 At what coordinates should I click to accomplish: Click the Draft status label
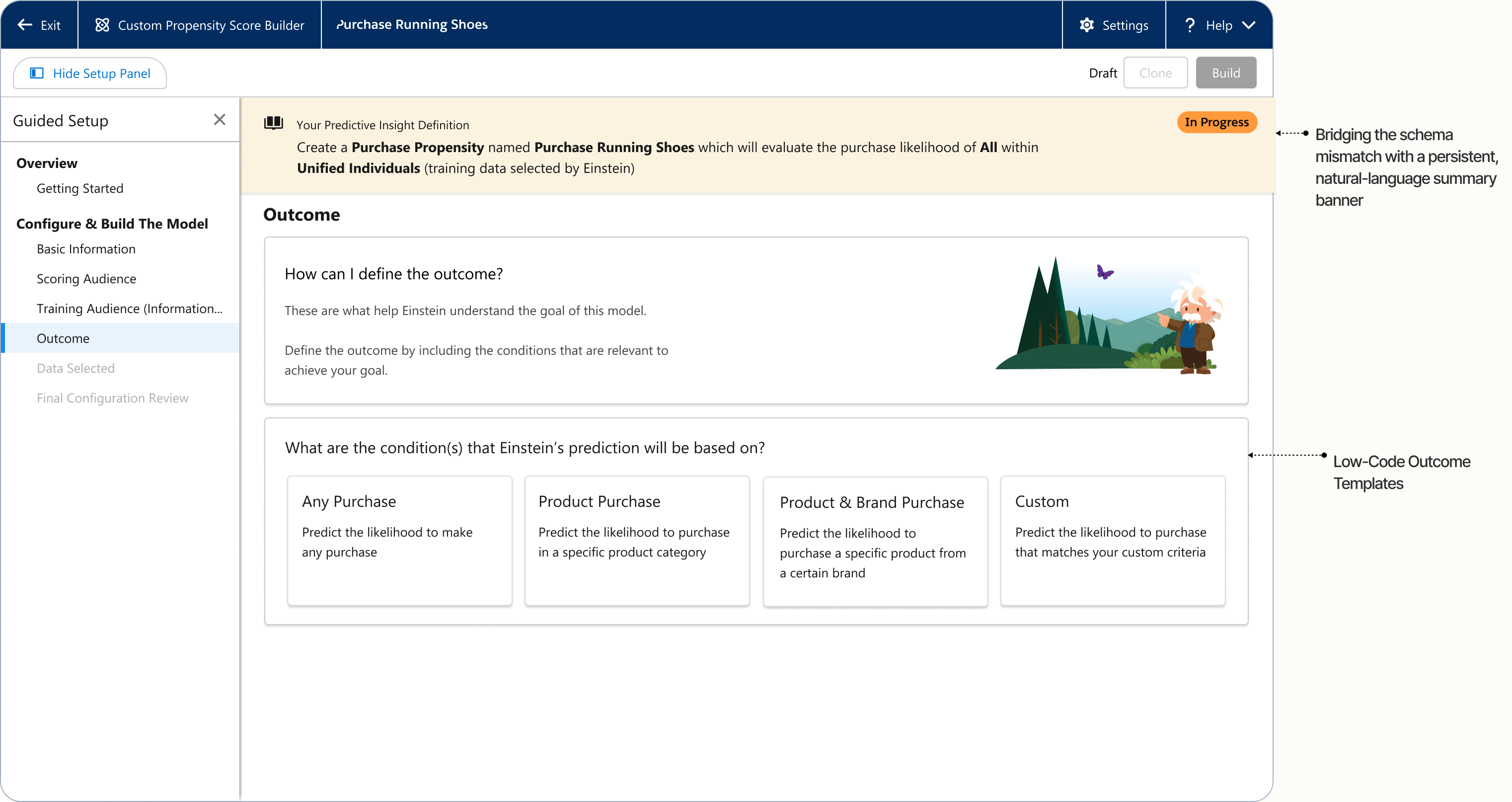[x=1103, y=73]
